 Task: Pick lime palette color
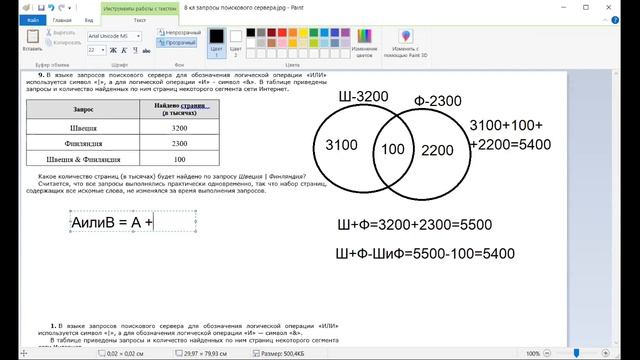[x=314, y=43]
